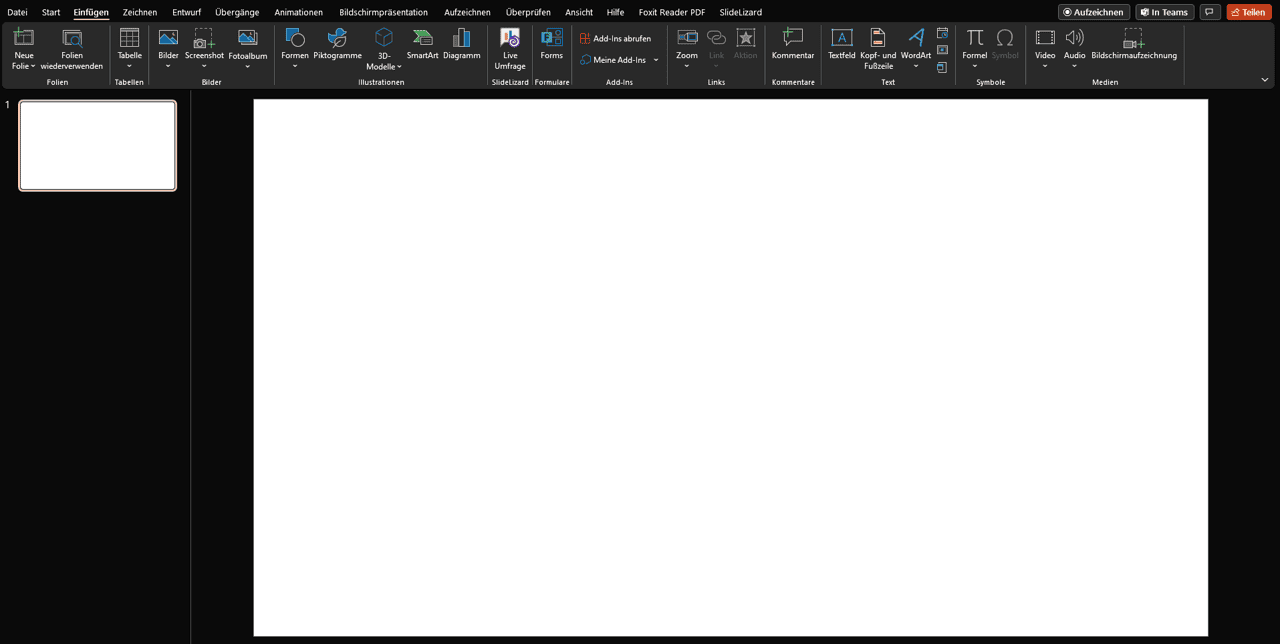The width and height of the screenshot is (1280, 644).
Task: Switch to the Entwurf tab
Action: point(186,12)
